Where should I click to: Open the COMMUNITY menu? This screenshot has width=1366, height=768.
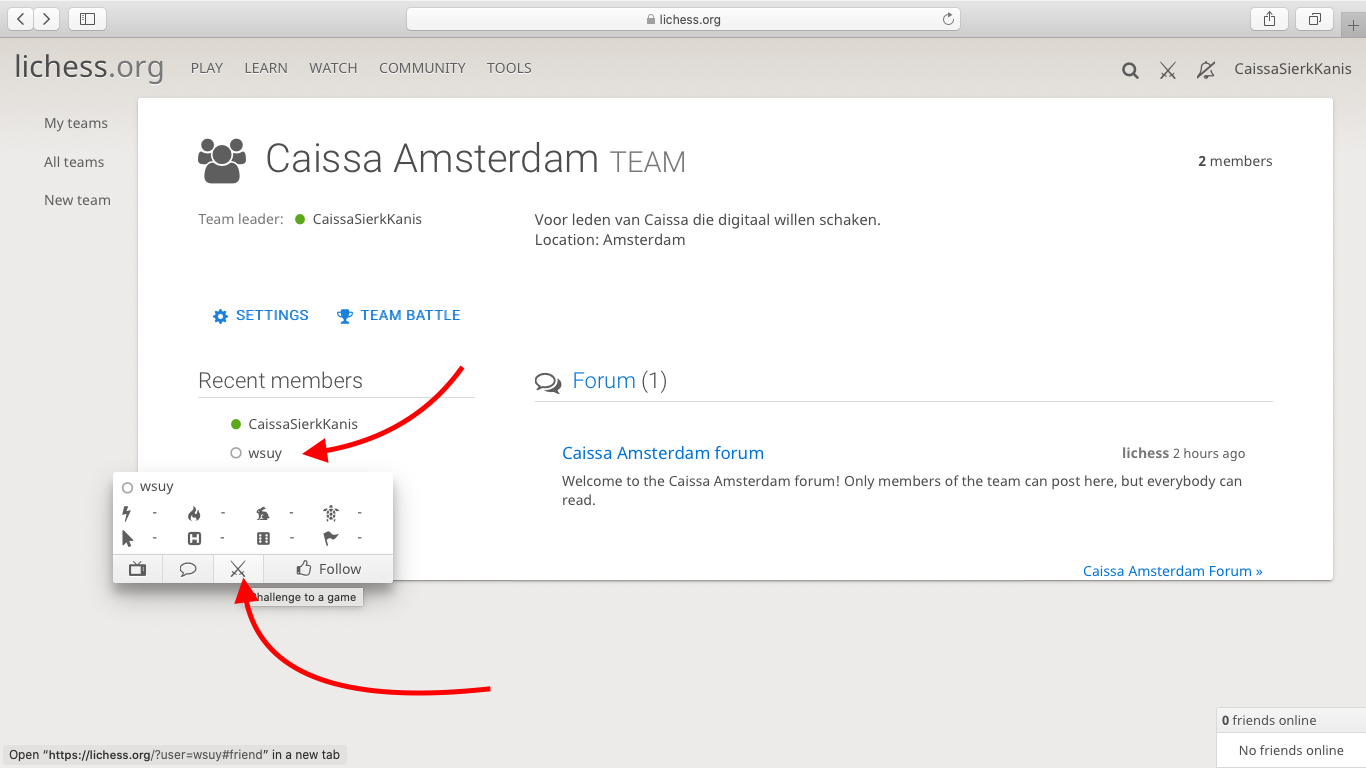(x=422, y=68)
